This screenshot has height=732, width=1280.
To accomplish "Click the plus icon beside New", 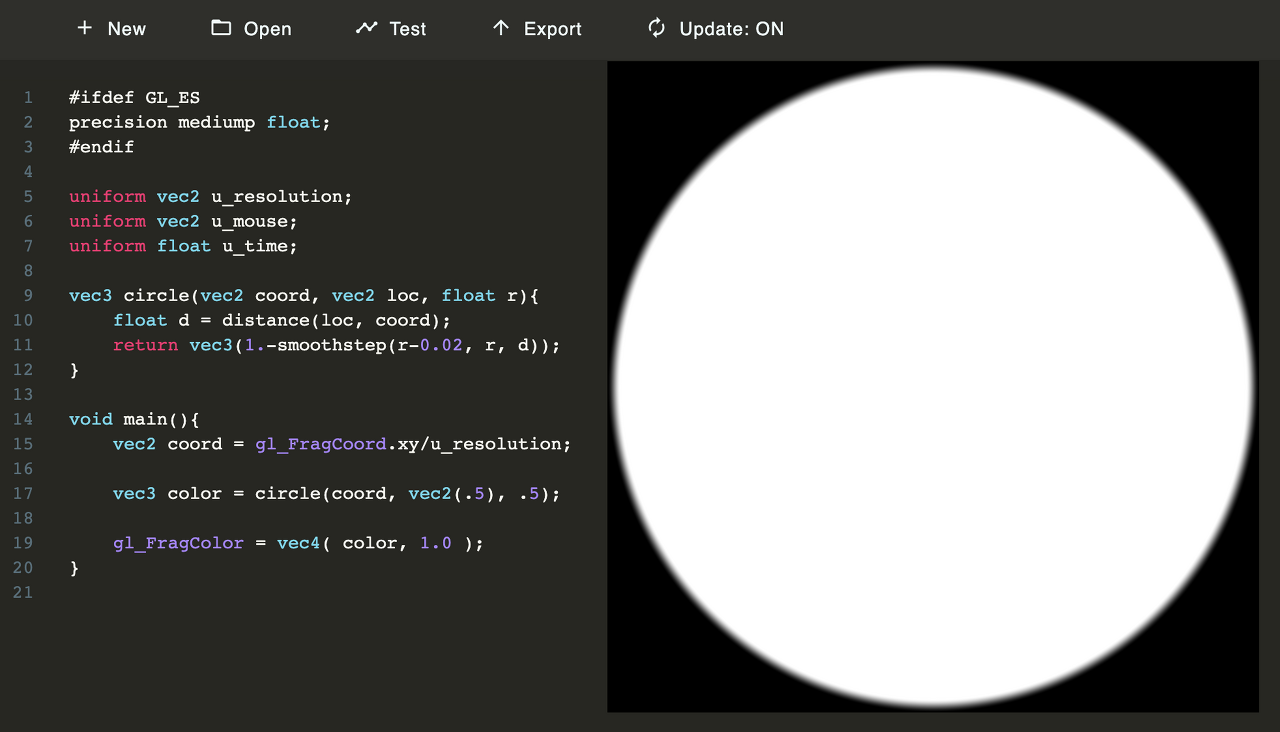I will pyautogui.click(x=85, y=28).
